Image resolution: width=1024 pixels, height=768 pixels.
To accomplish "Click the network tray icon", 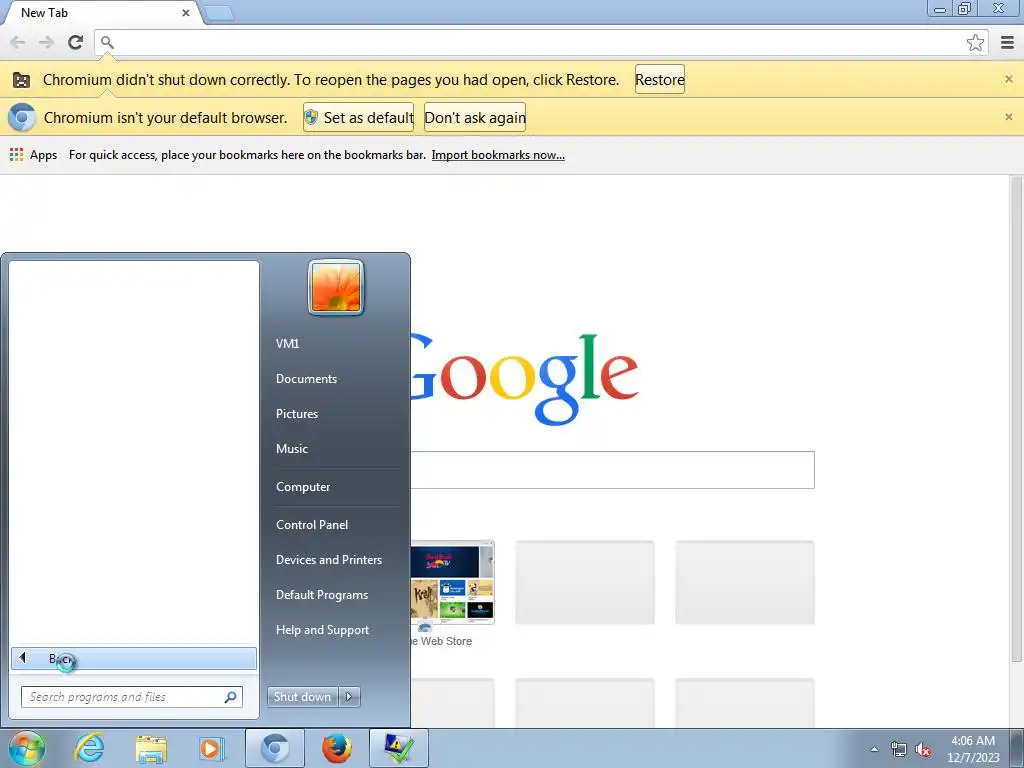I will point(899,750).
